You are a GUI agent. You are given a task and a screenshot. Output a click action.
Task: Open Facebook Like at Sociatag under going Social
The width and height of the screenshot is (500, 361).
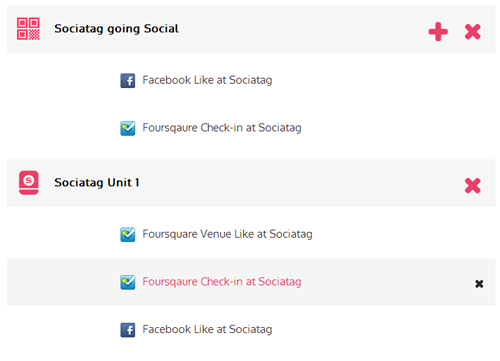[207, 80]
